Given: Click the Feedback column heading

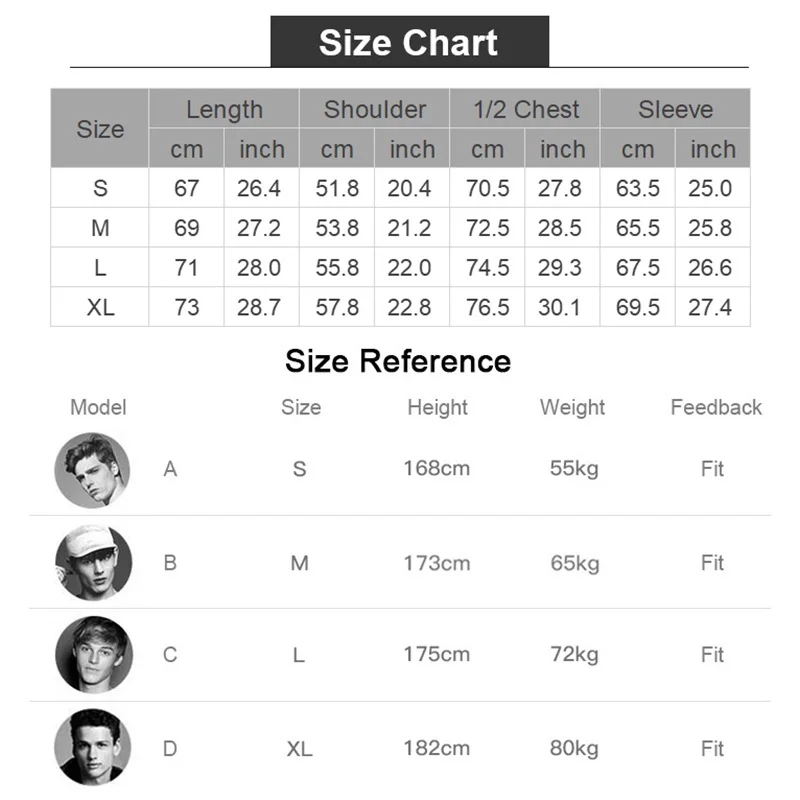Looking at the screenshot, I should tap(716, 407).
